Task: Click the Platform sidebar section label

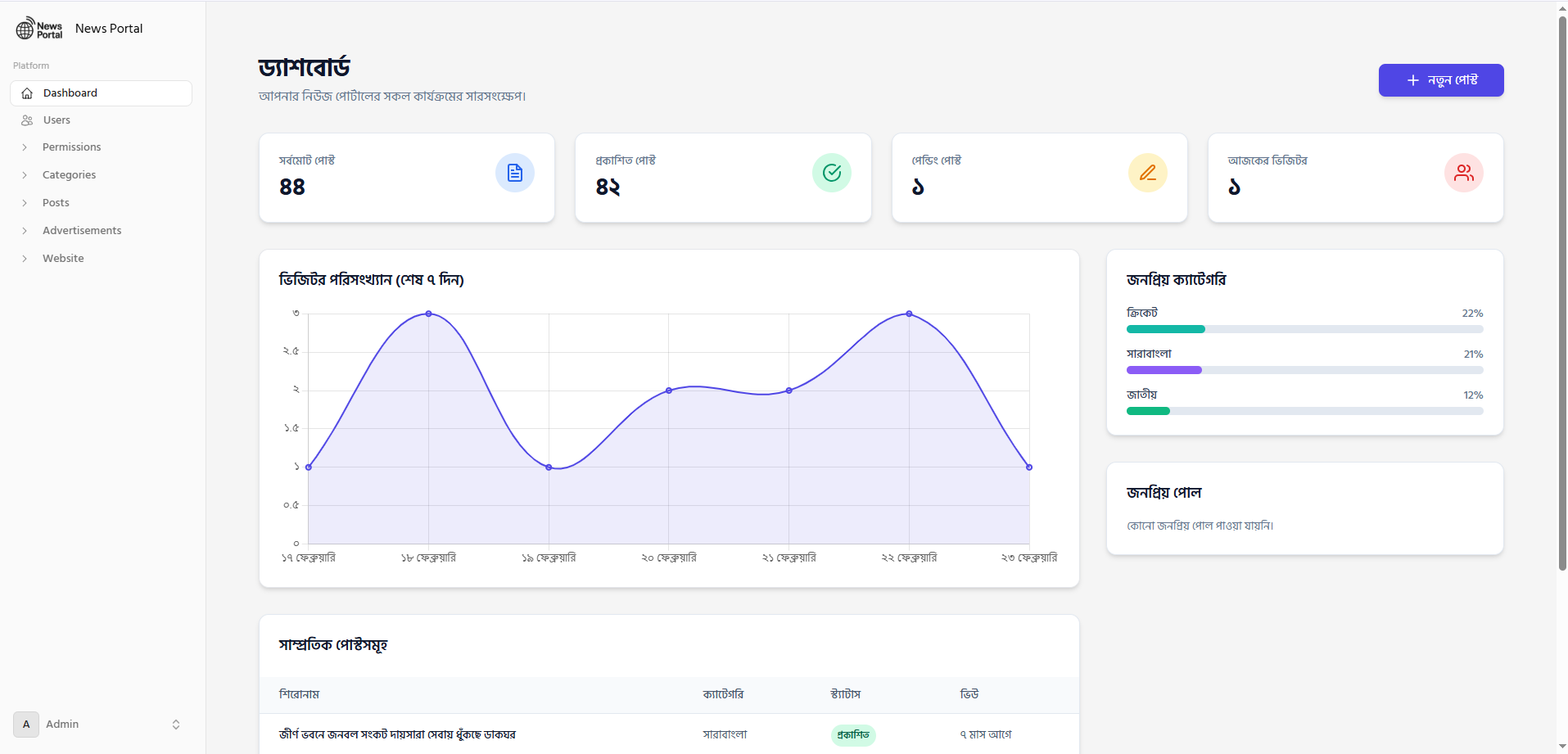Action: [x=31, y=65]
